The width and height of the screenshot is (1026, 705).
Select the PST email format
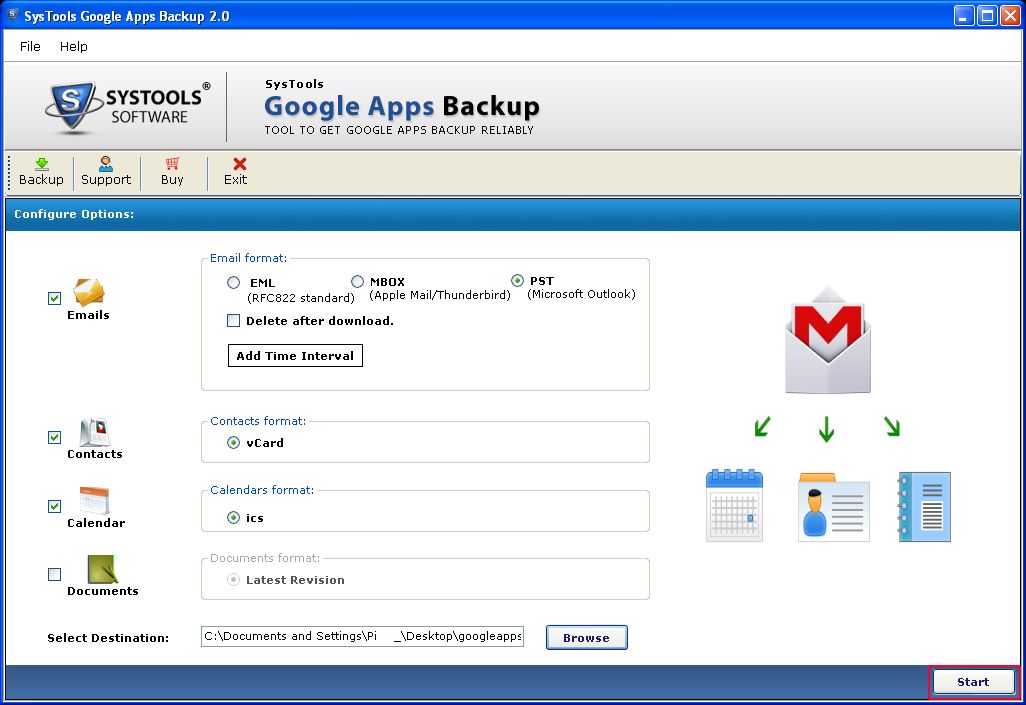(518, 280)
